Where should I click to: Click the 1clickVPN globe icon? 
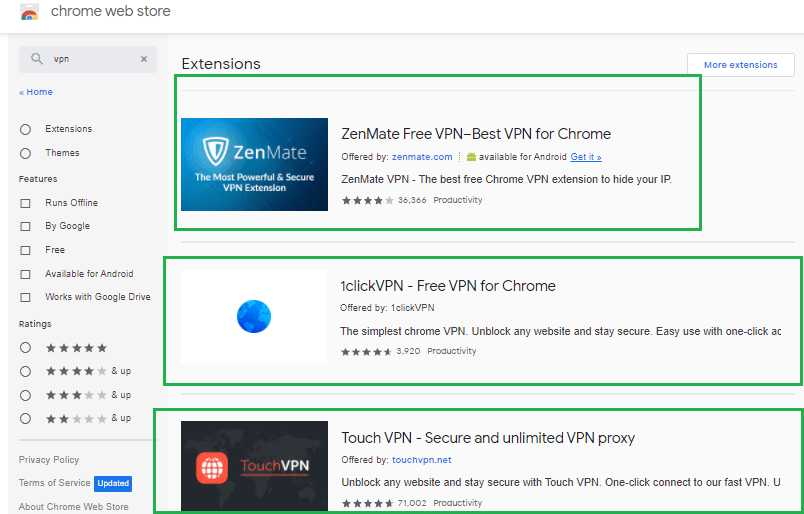pos(254,317)
